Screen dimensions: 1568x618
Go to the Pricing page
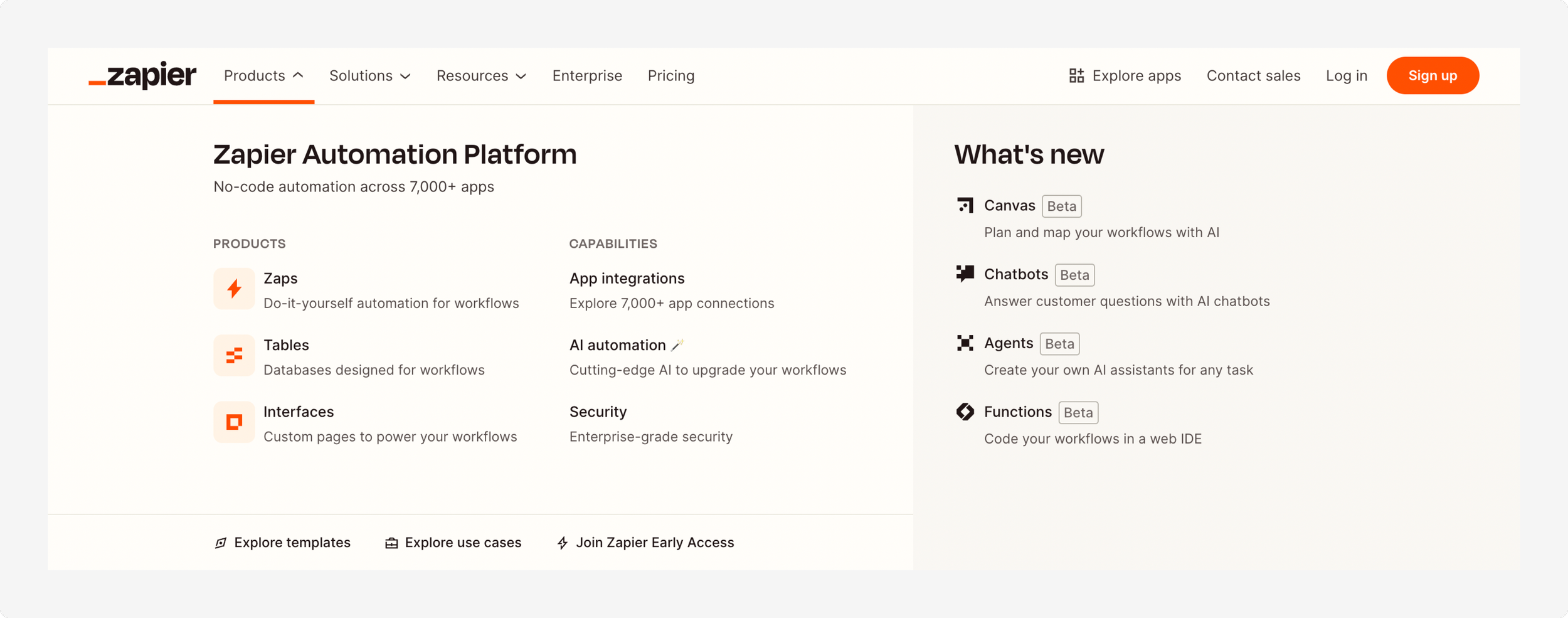pyautogui.click(x=670, y=76)
